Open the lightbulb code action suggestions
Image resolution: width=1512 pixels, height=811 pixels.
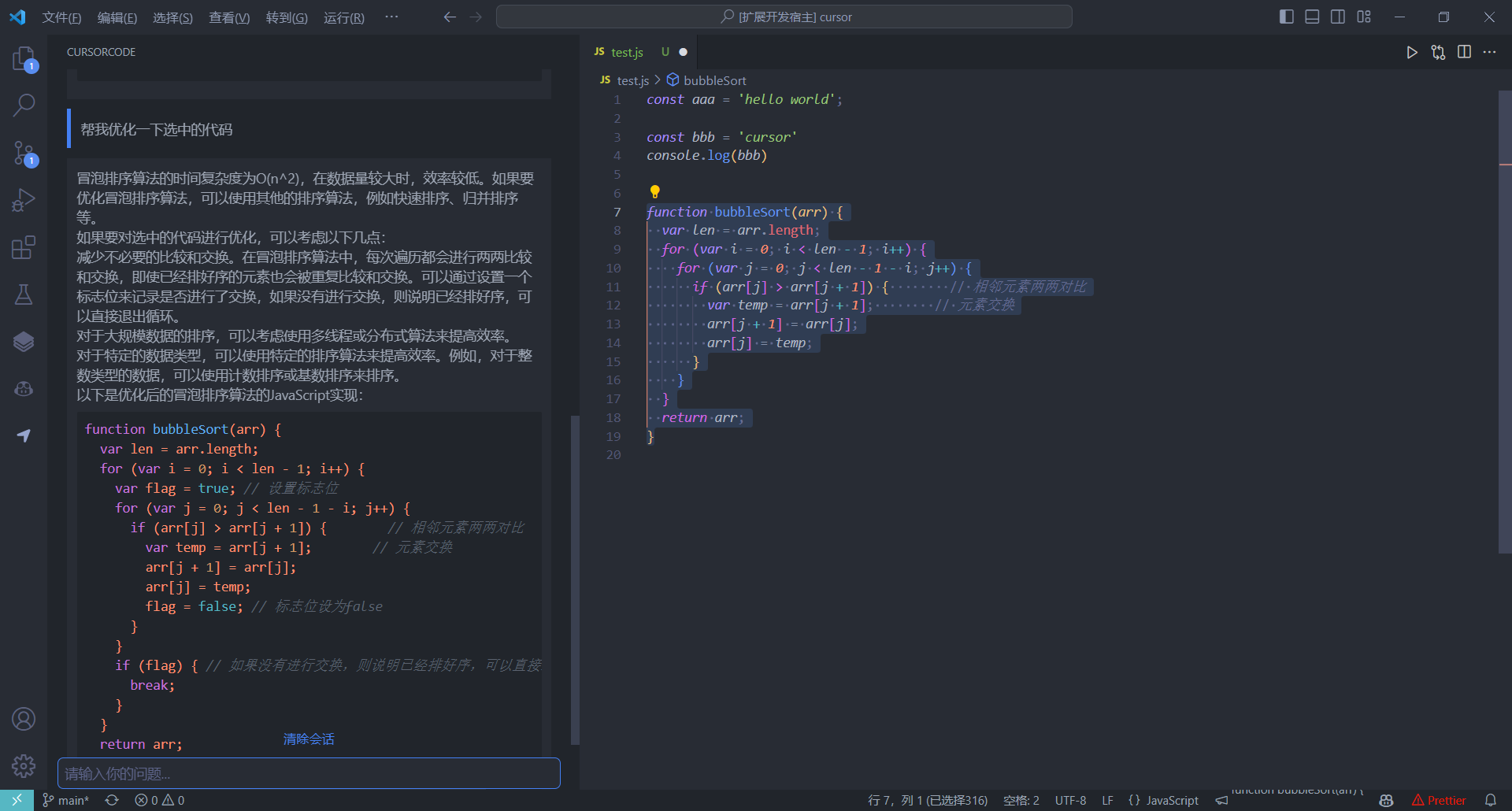coord(655,191)
